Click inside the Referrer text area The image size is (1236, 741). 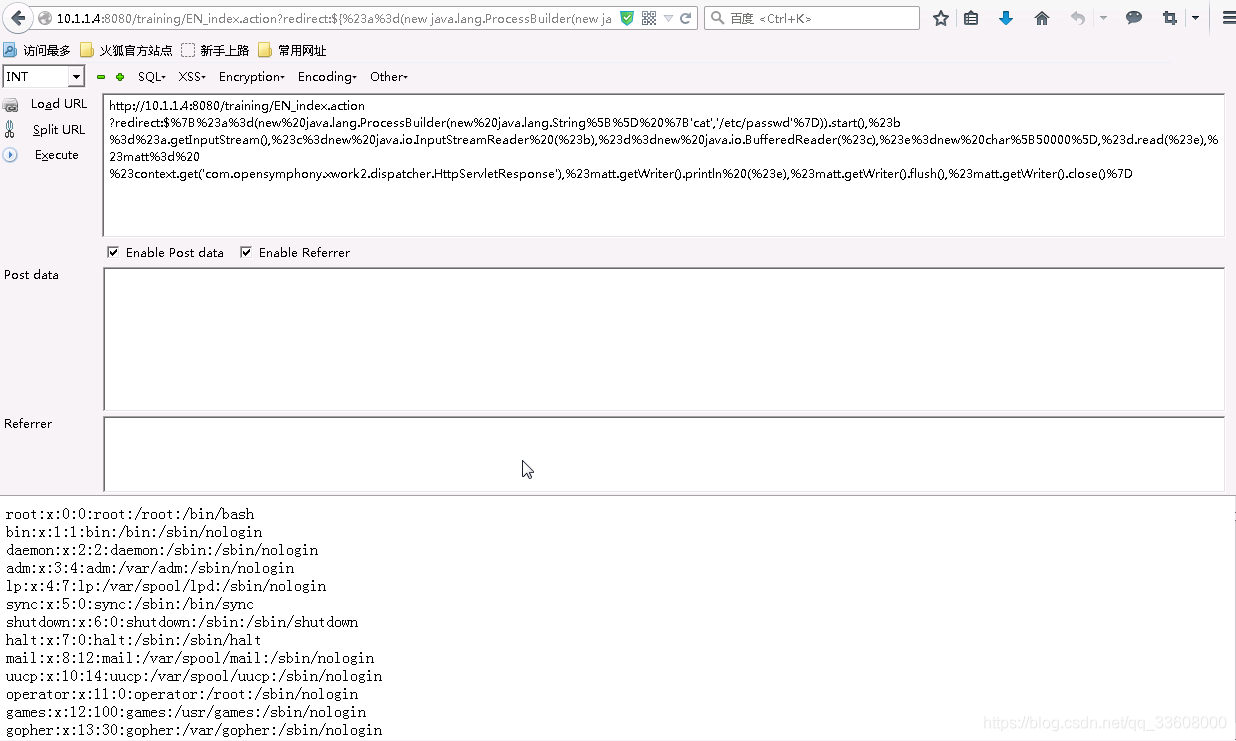tap(663, 454)
